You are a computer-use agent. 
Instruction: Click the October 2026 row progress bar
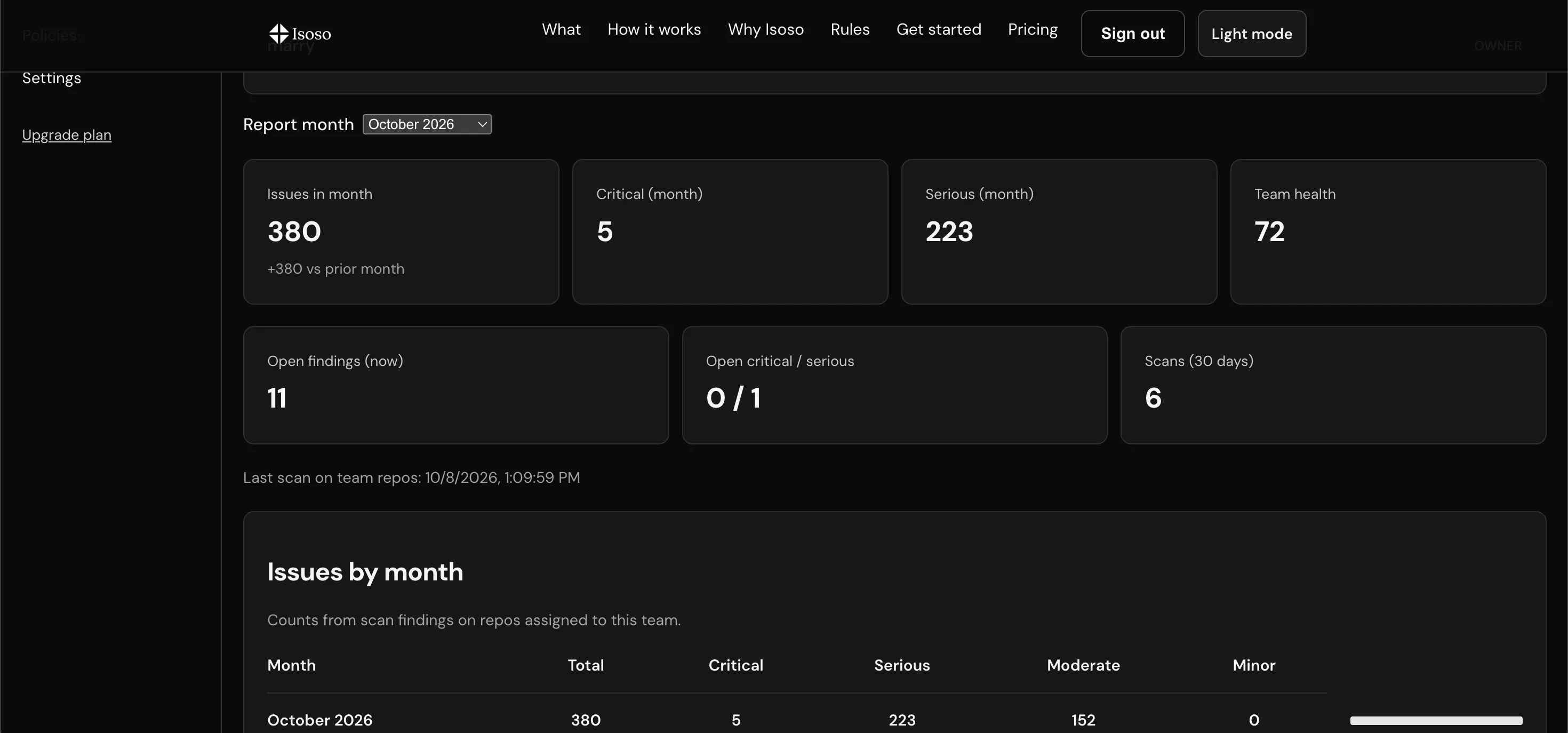click(1436, 720)
